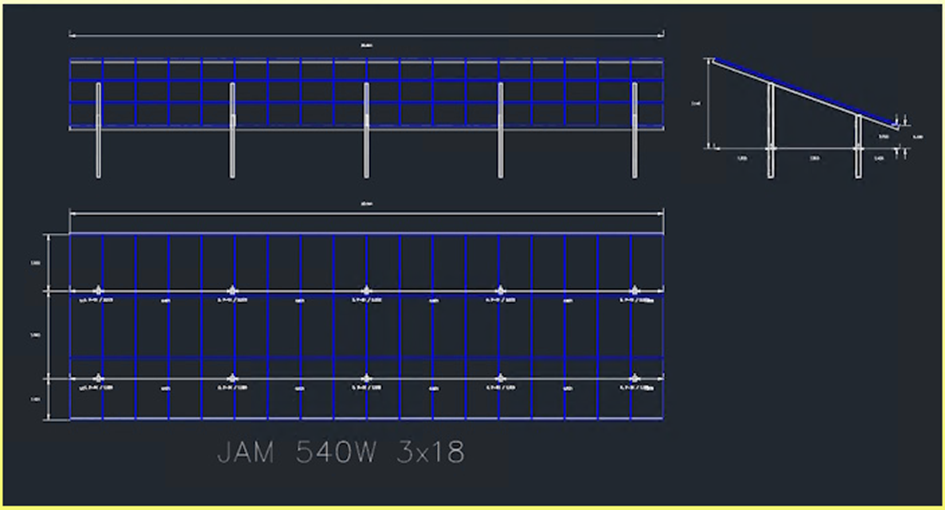Select the shorter front post in side view
This screenshot has height=510, width=945.
[x=858, y=146]
